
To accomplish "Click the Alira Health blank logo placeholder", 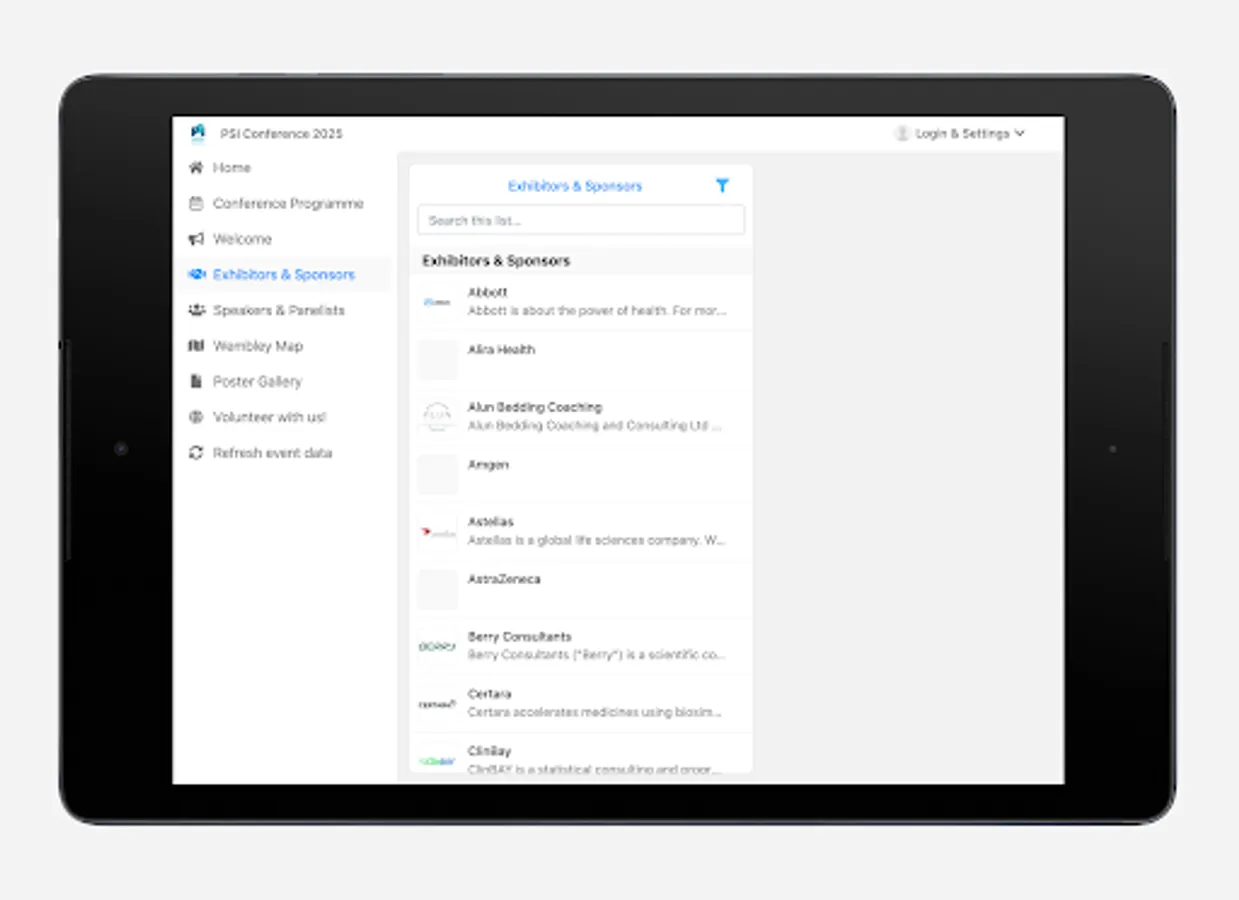I will 437,360.
